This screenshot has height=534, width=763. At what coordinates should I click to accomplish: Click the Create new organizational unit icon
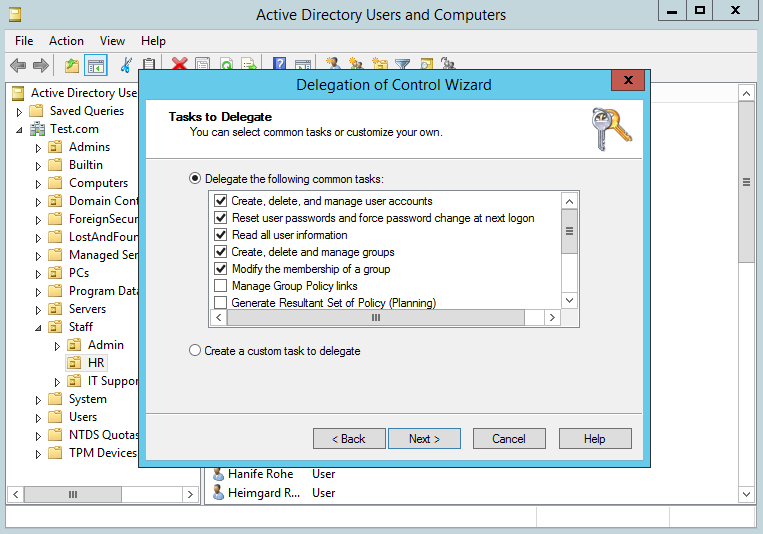click(380, 64)
